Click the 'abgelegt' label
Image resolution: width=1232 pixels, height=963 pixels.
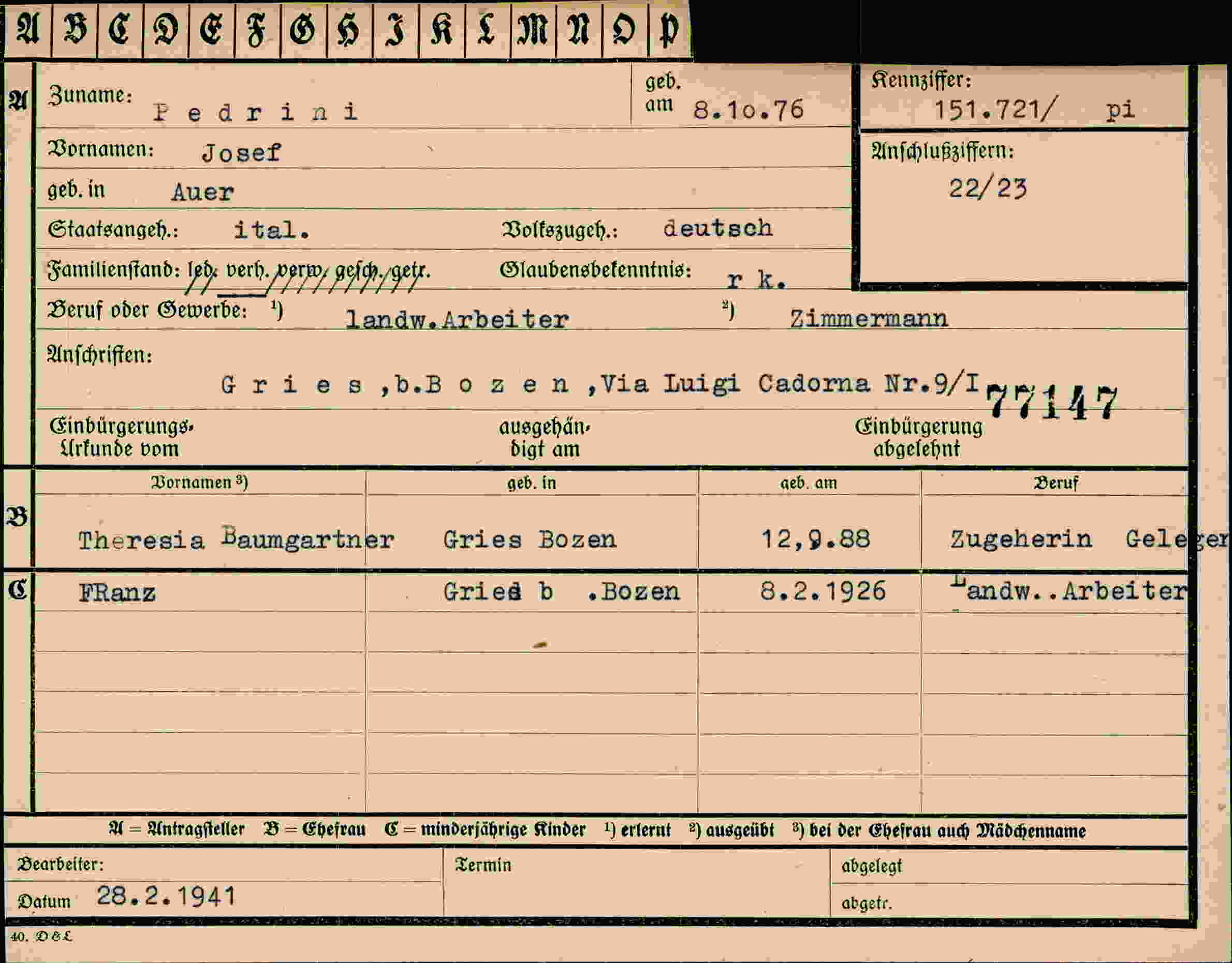point(872,866)
